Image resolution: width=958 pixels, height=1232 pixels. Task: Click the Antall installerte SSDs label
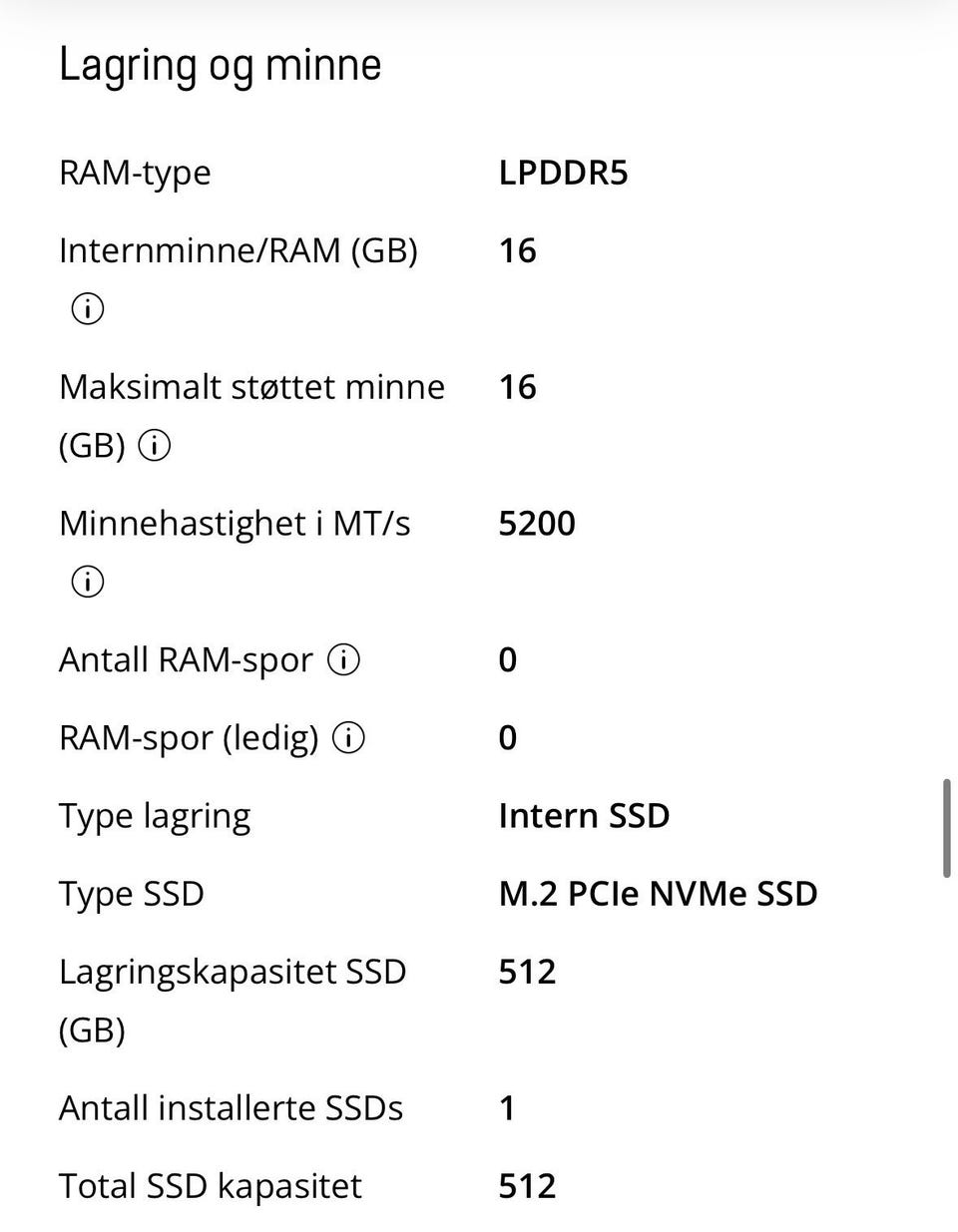click(231, 1108)
